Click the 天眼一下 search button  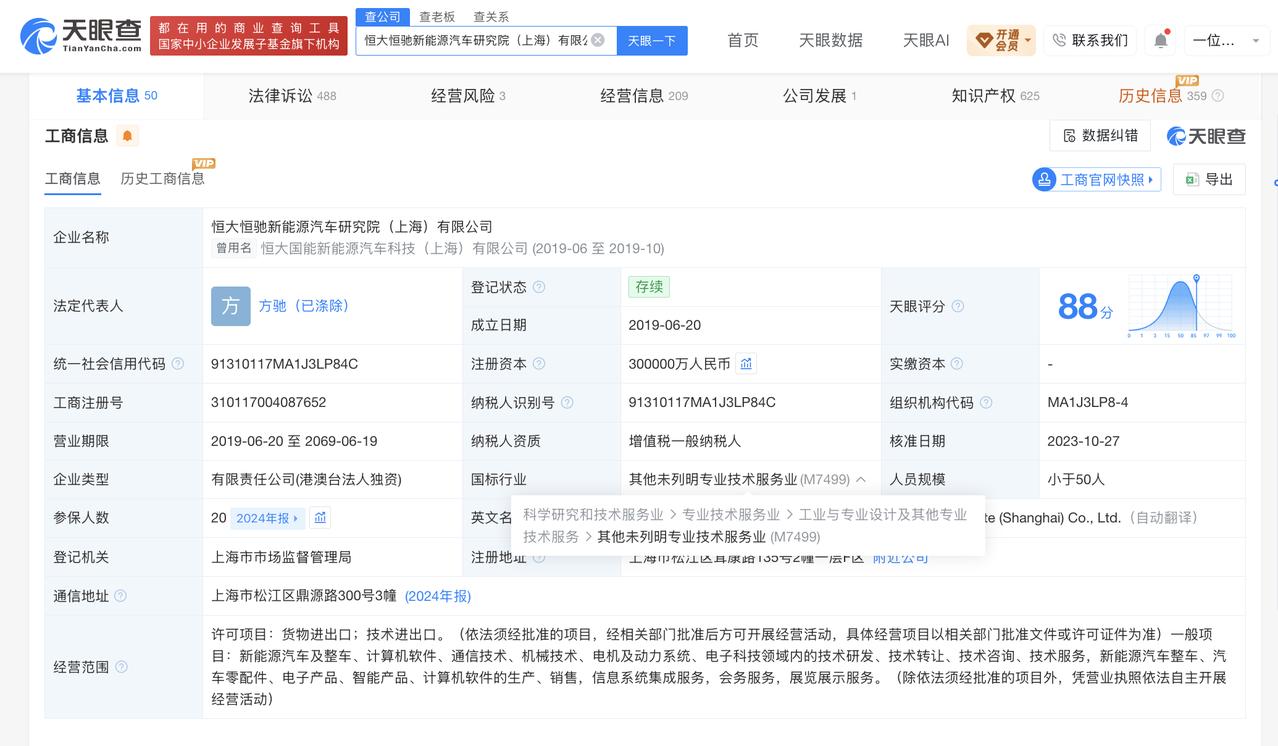pyautogui.click(x=652, y=40)
